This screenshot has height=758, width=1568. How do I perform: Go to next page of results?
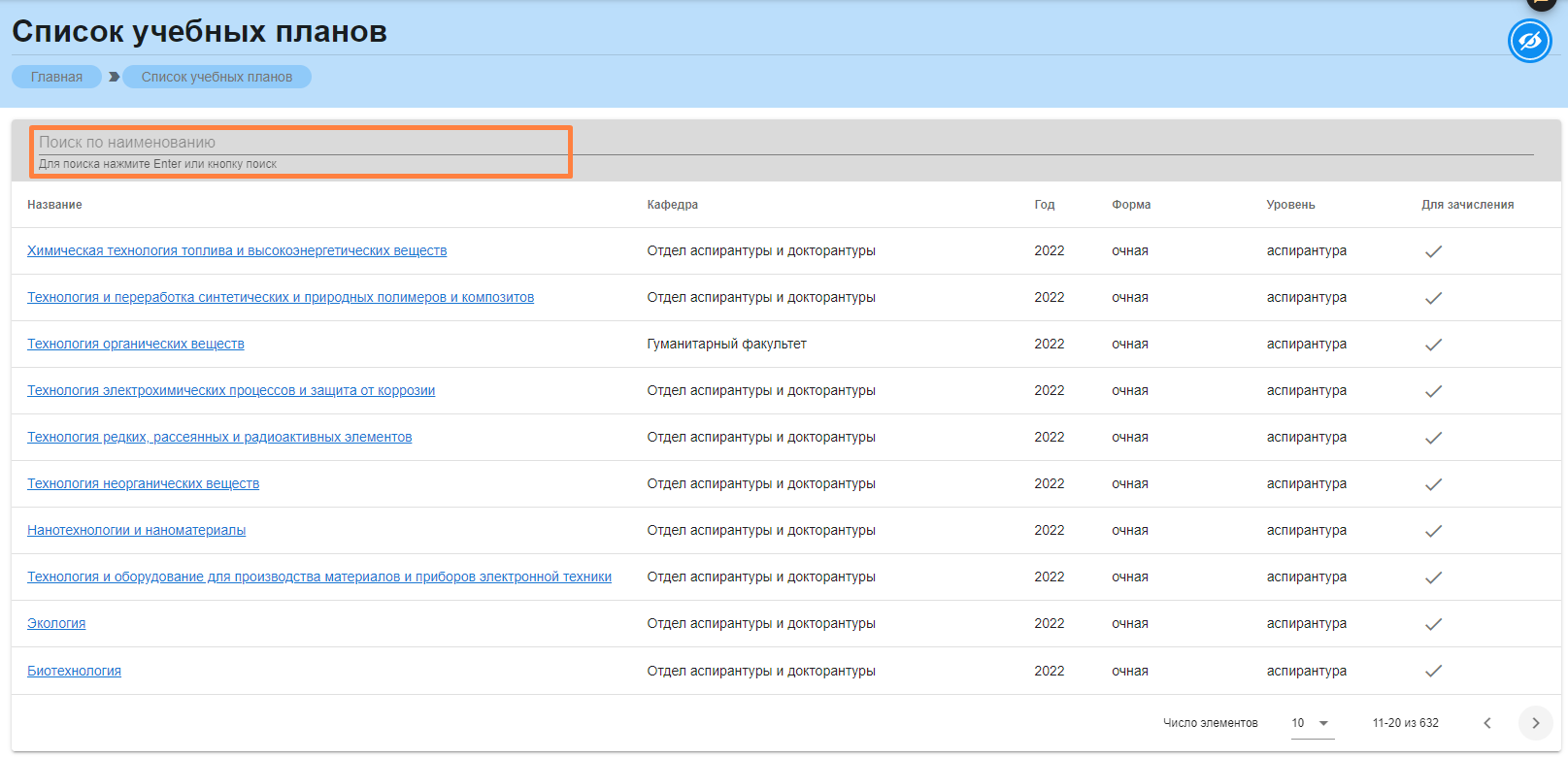(x=1535, y=723)
